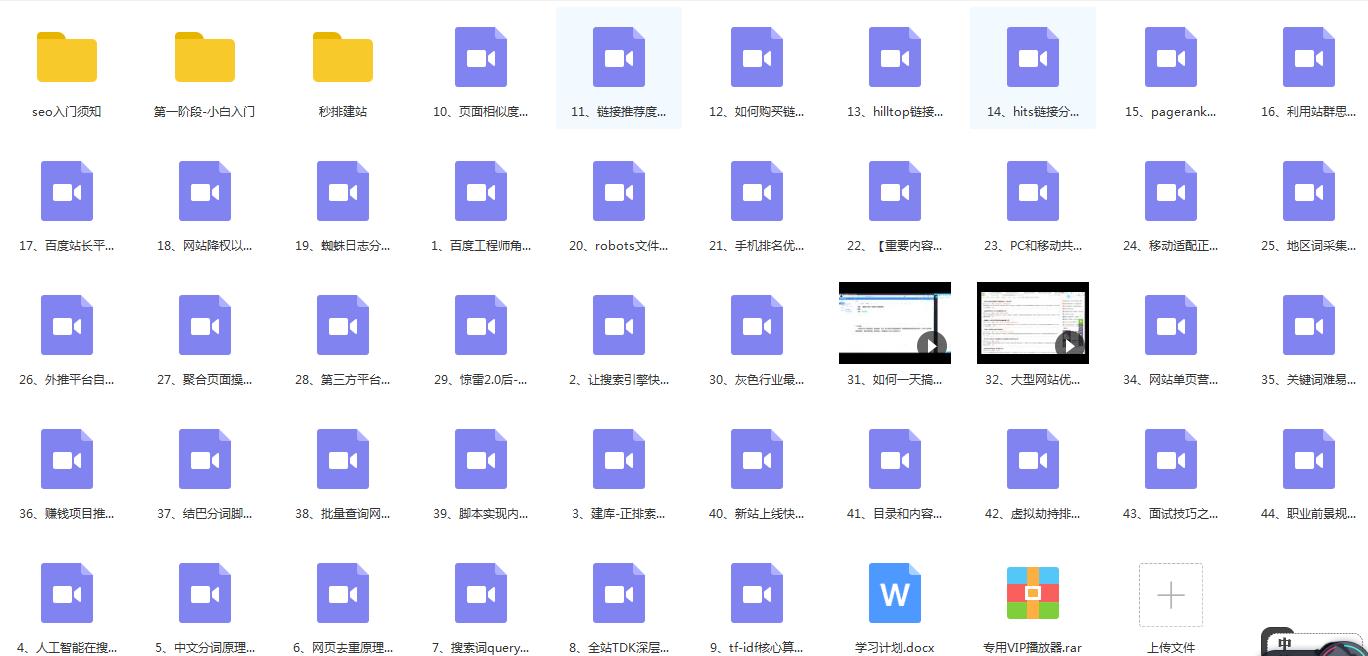This screenshot has height=656, width=1368.
Task: Select the 专用VIP播放器.rar archive
Action: pos(1032,592)
